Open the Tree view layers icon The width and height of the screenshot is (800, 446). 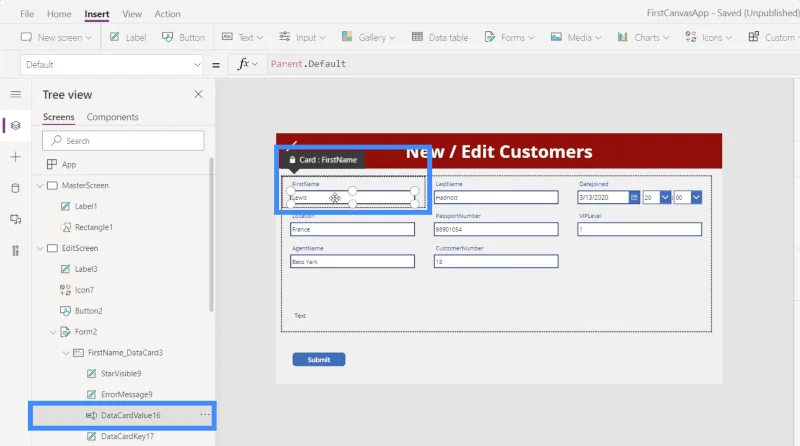(16, 126)
